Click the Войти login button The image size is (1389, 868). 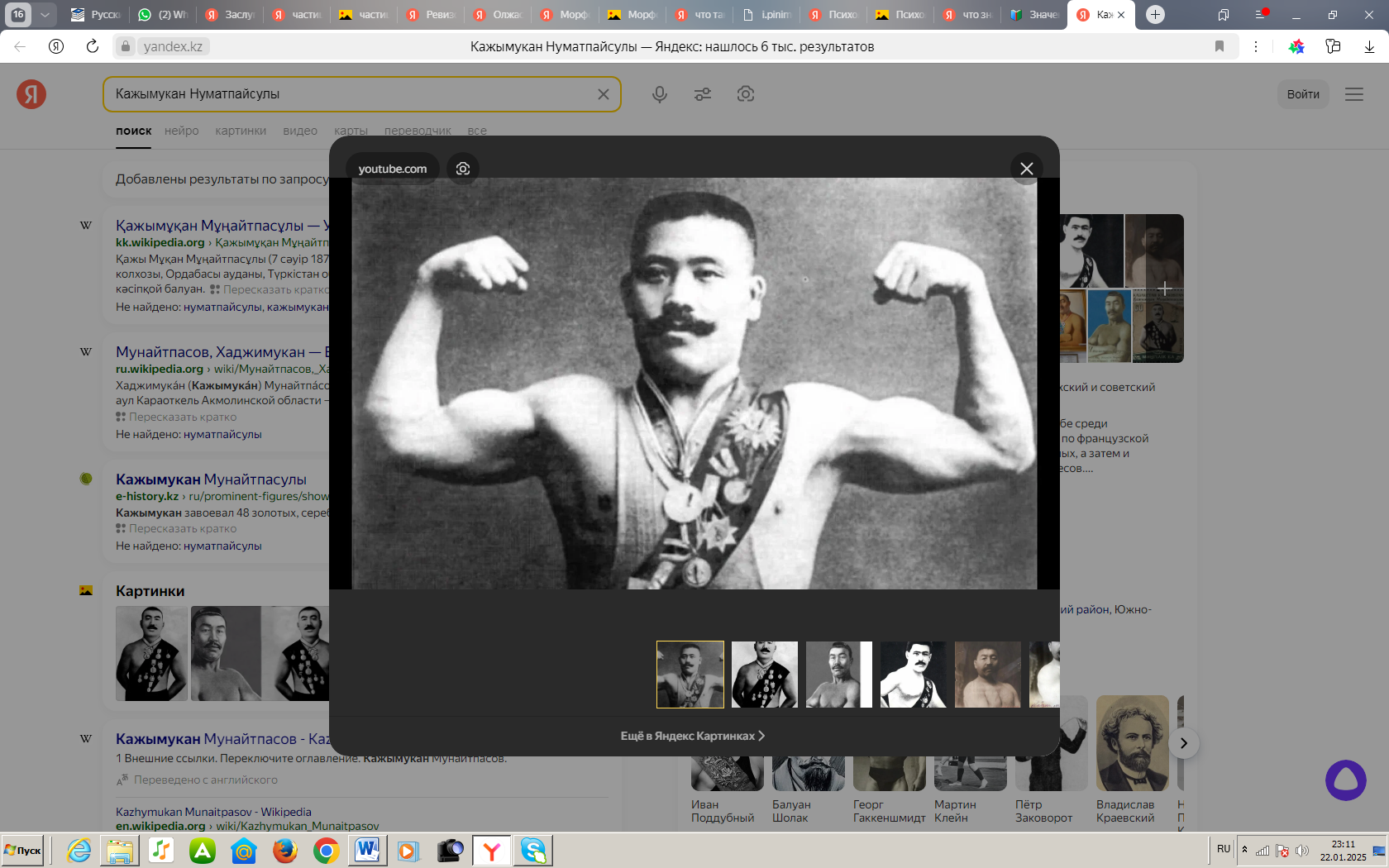[1303, 94]
